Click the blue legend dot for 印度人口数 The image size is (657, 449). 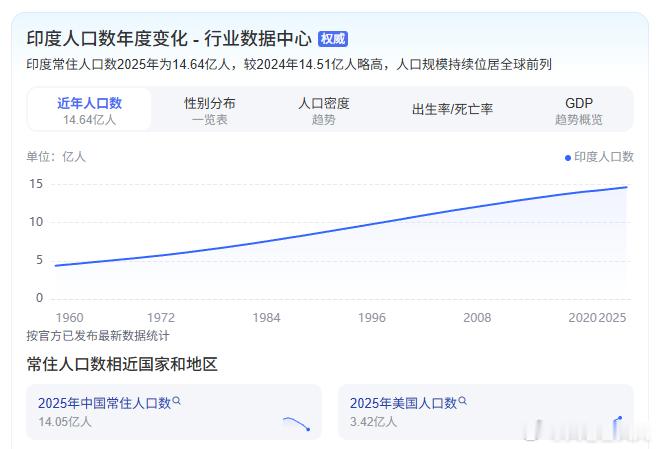click(x=568, y=158)
